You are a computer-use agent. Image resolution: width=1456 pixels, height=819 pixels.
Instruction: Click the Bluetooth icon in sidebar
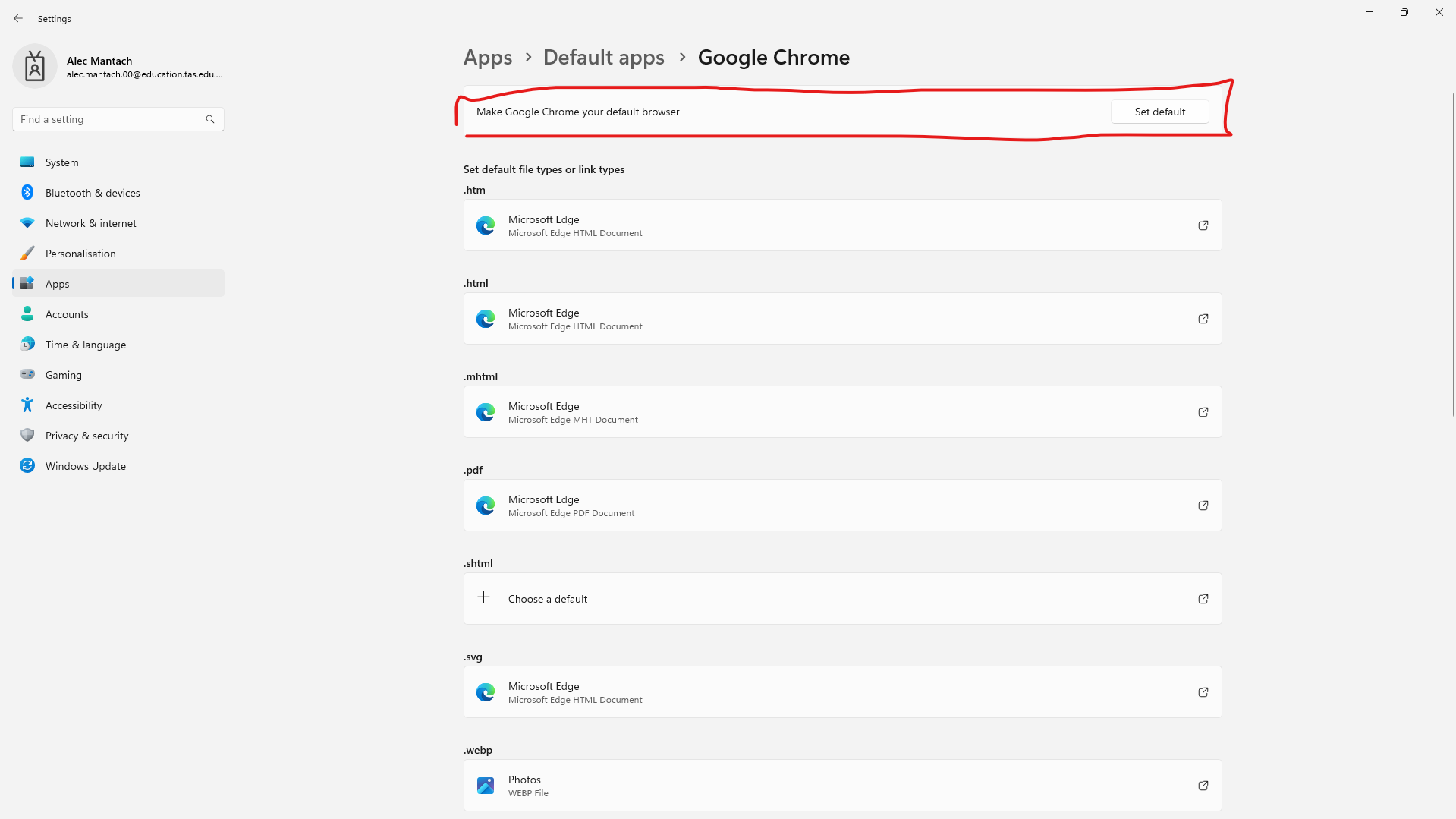[27, 192]
